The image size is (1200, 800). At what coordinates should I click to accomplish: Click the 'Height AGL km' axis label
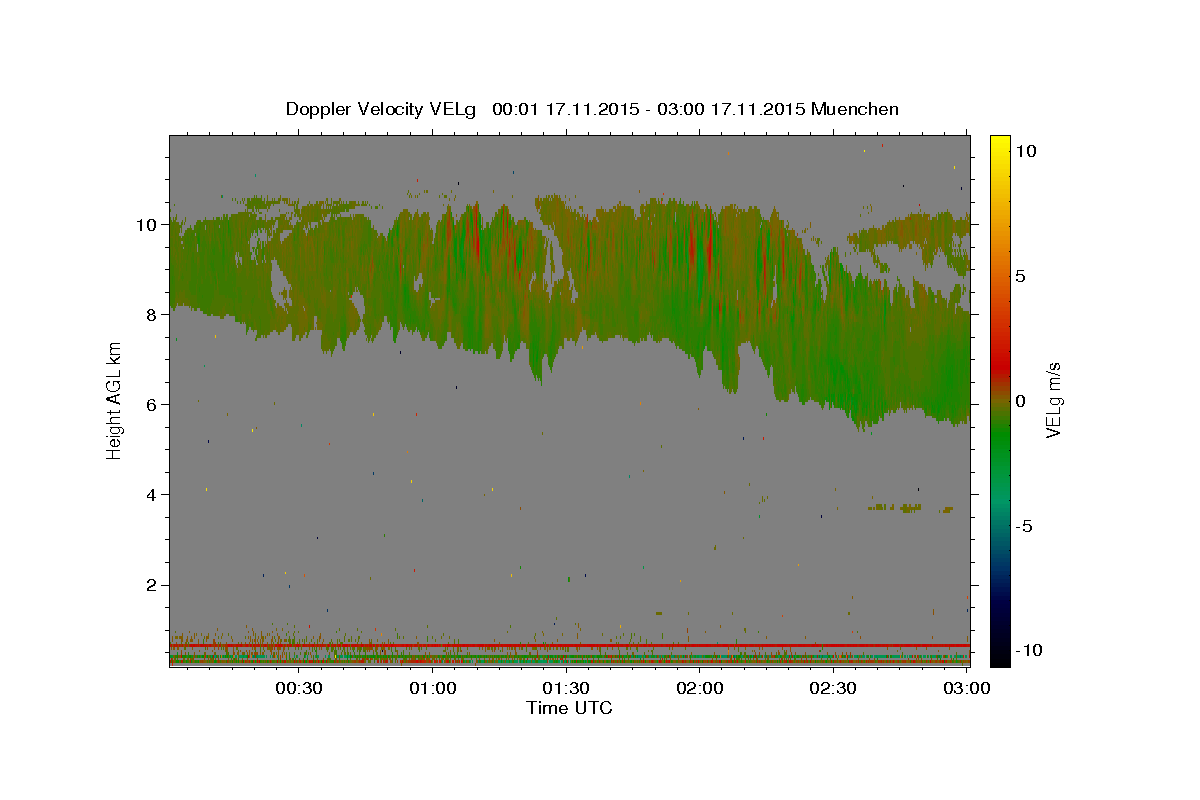tap(115, 400)
